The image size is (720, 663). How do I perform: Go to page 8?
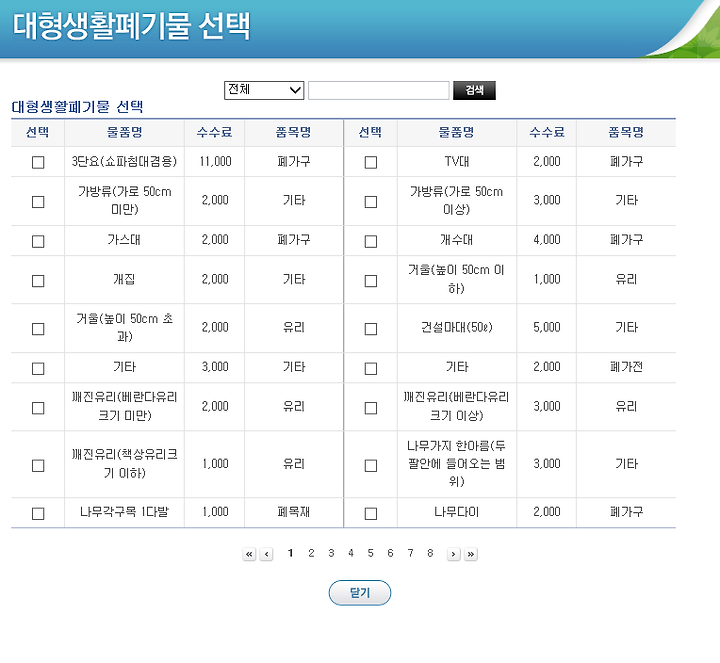[x=430, y=553]
